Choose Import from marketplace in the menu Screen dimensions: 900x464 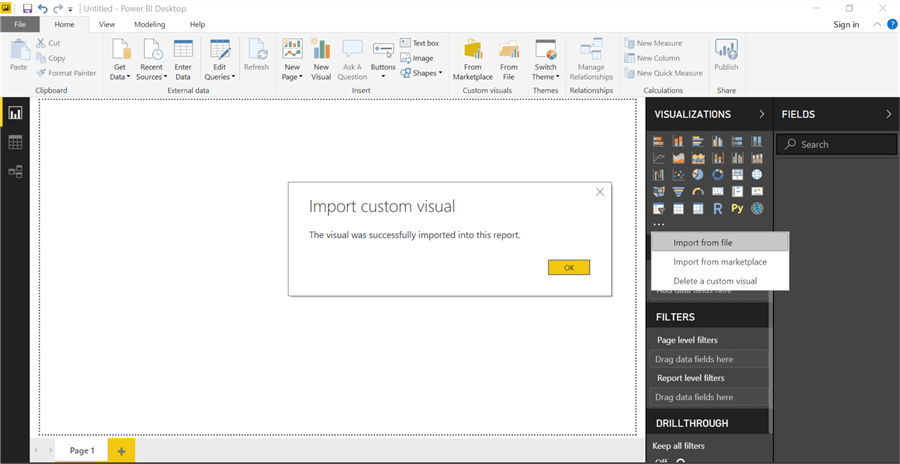pos(720,262)
